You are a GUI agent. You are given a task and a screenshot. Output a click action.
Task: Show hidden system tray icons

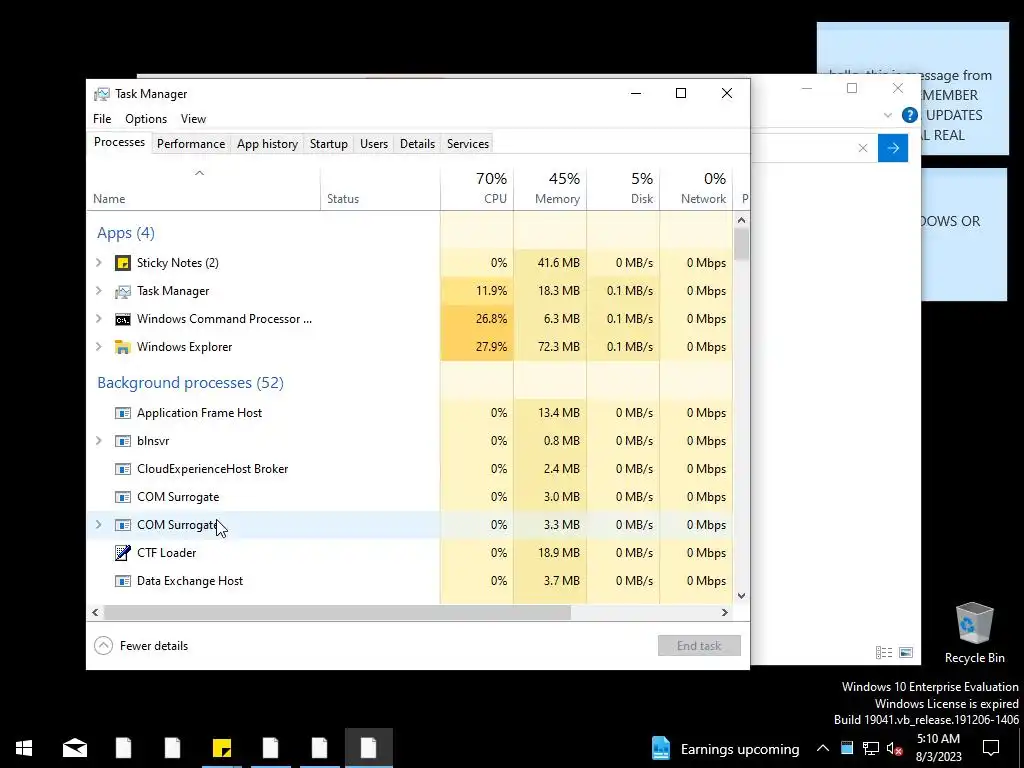tap(823, 748)
